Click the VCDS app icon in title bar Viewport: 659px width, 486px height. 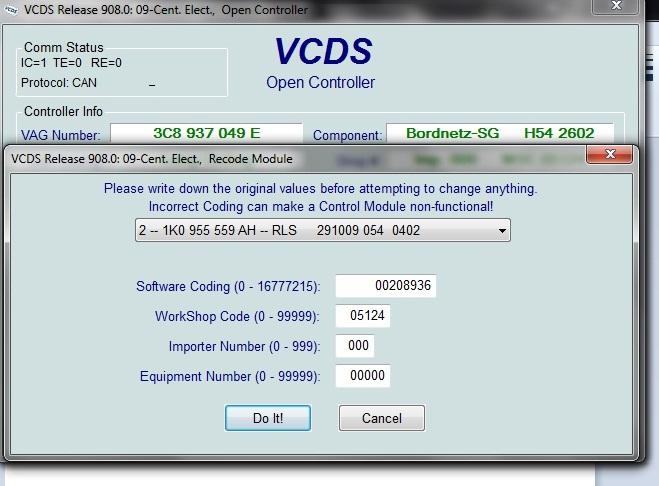point(11,10)
